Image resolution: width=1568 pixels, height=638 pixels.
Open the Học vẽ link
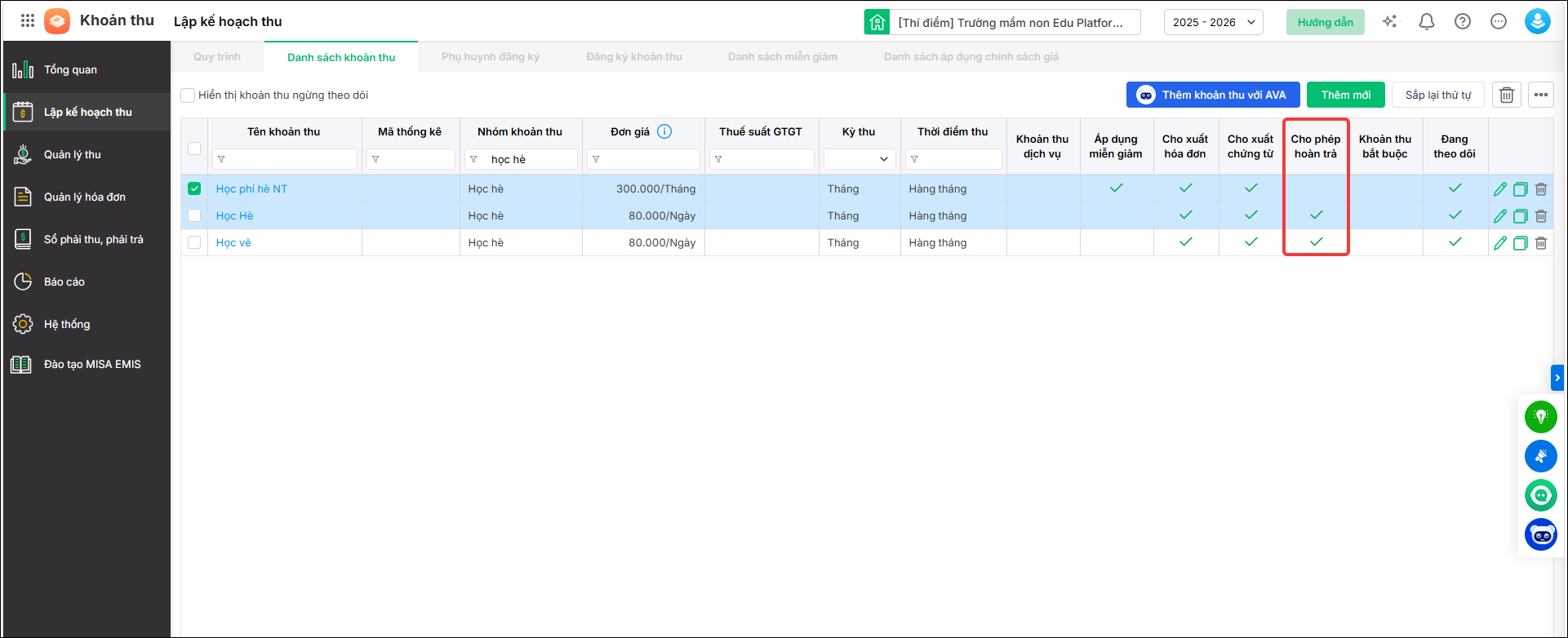coord(233,242)
